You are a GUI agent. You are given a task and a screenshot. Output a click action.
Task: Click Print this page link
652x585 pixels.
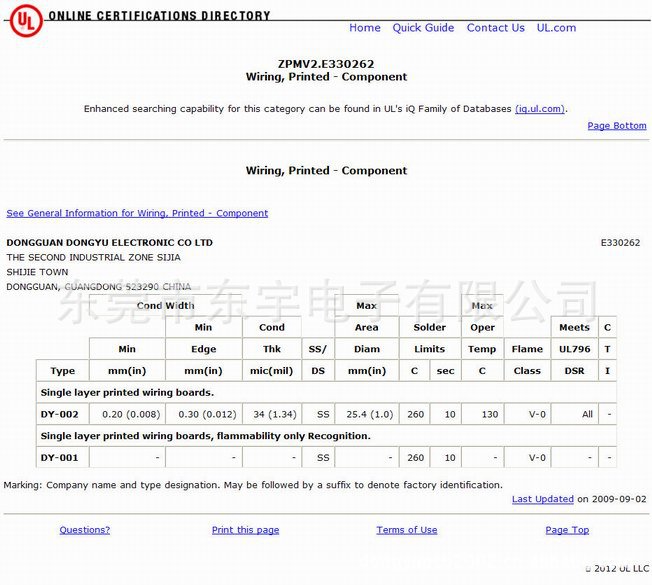pos(245,530)
